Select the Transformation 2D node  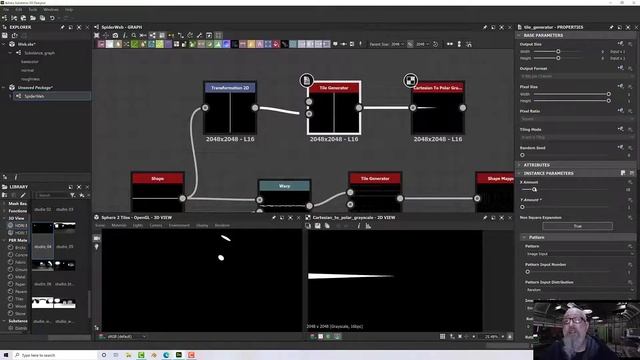point(230,108)
